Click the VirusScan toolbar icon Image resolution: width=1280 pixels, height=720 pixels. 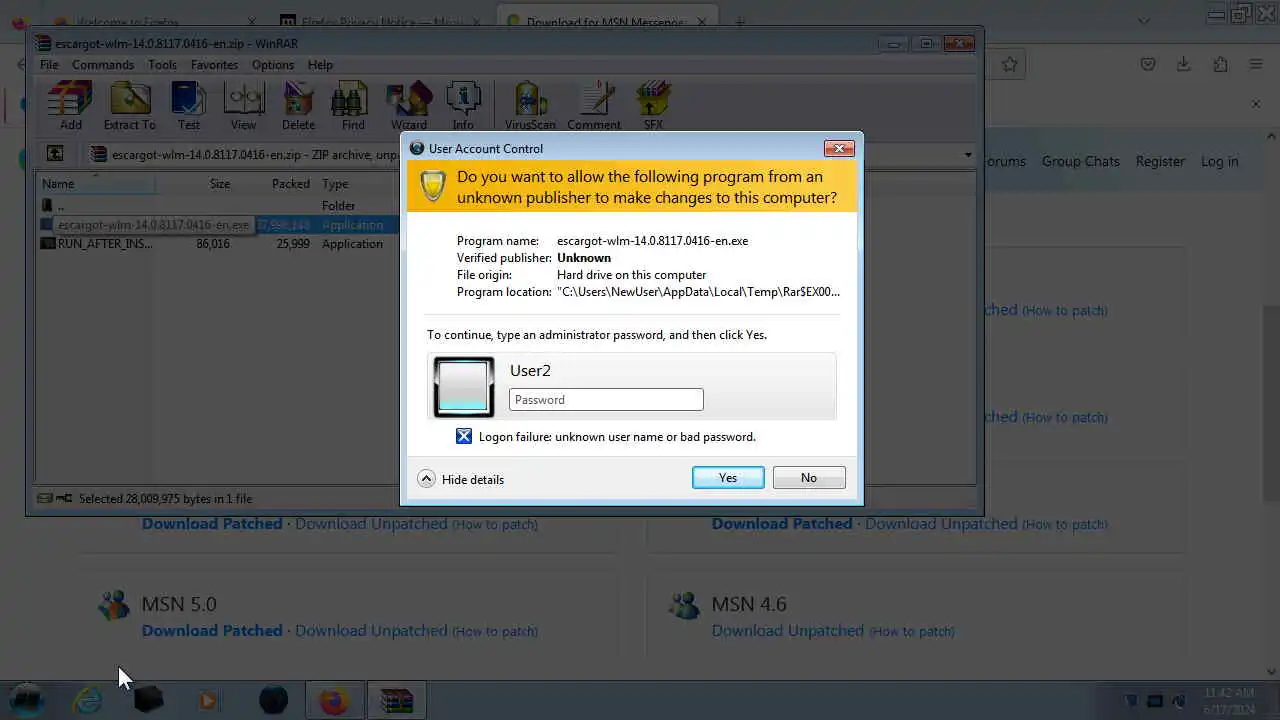[x=530, y=105]
